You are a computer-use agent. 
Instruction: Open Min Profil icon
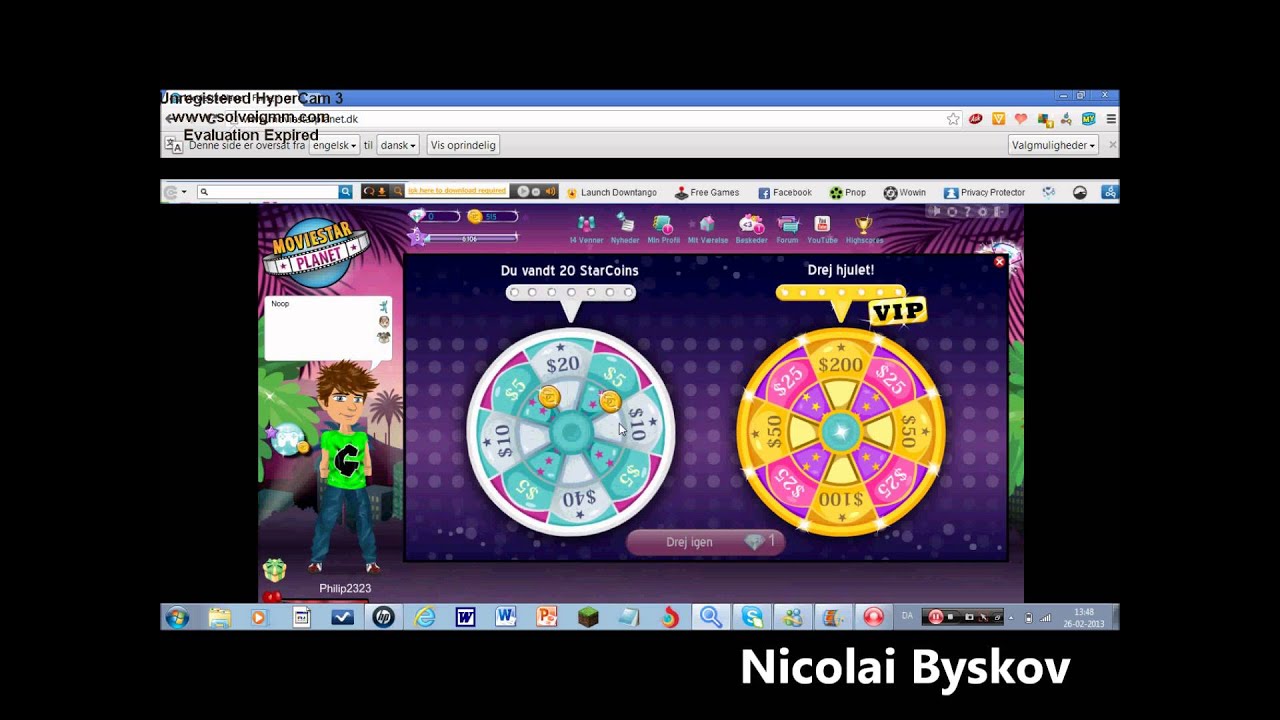coord(663,229)
